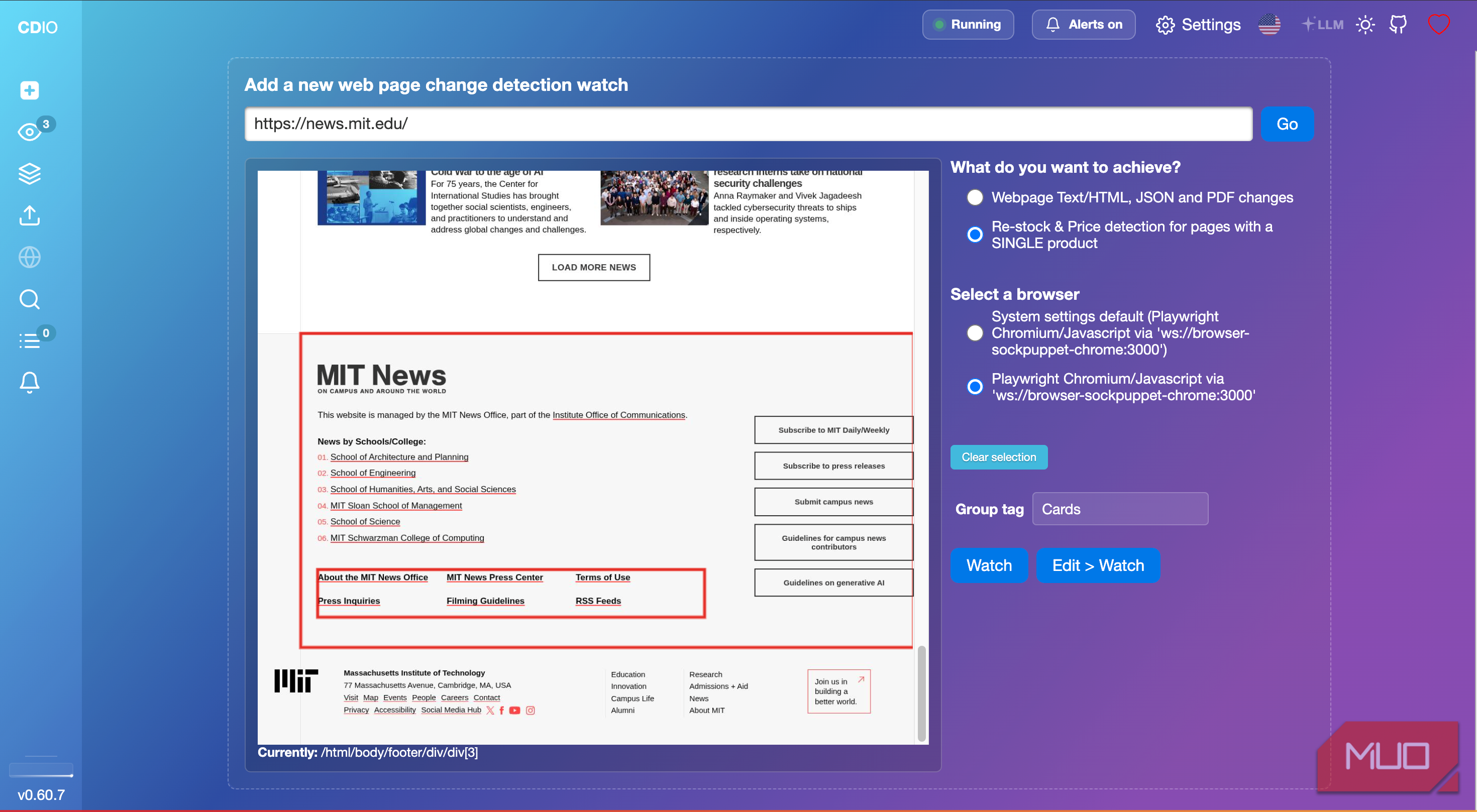Open the GitHub icon in header
This screenshot has height=812, width=1477.
(1398, 25)
